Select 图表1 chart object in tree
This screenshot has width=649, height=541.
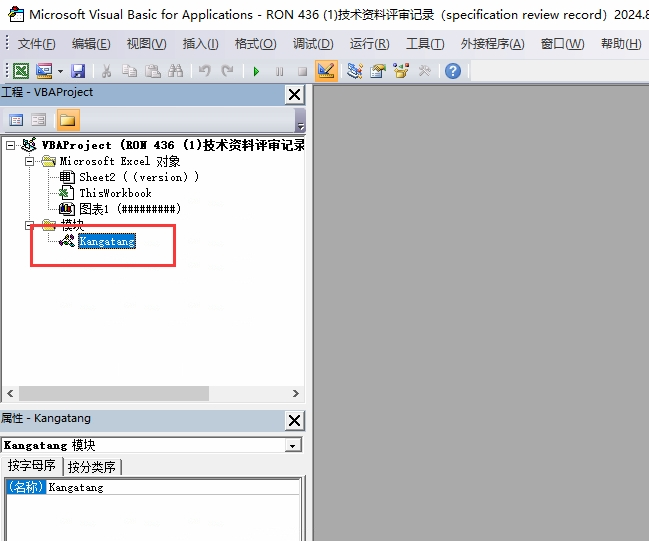pos(130,209)
